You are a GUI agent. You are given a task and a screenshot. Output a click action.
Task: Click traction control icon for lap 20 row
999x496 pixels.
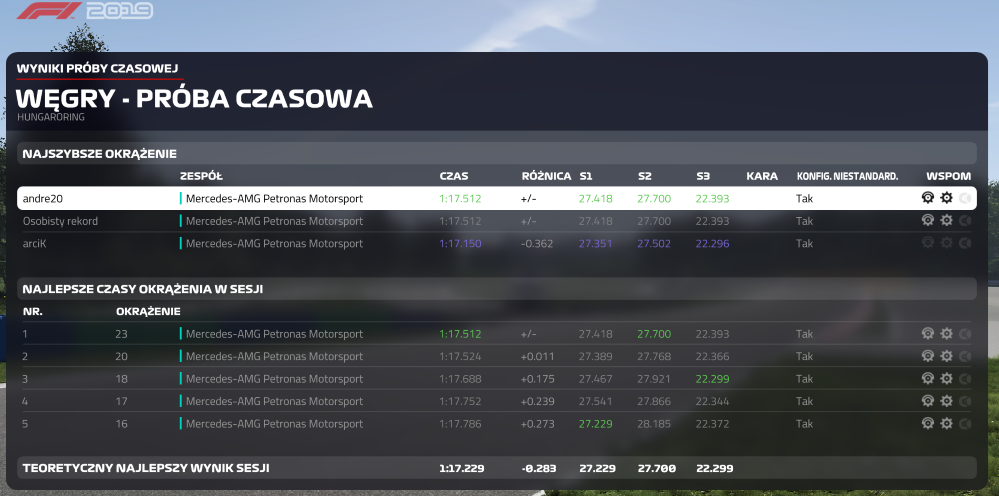928,355
